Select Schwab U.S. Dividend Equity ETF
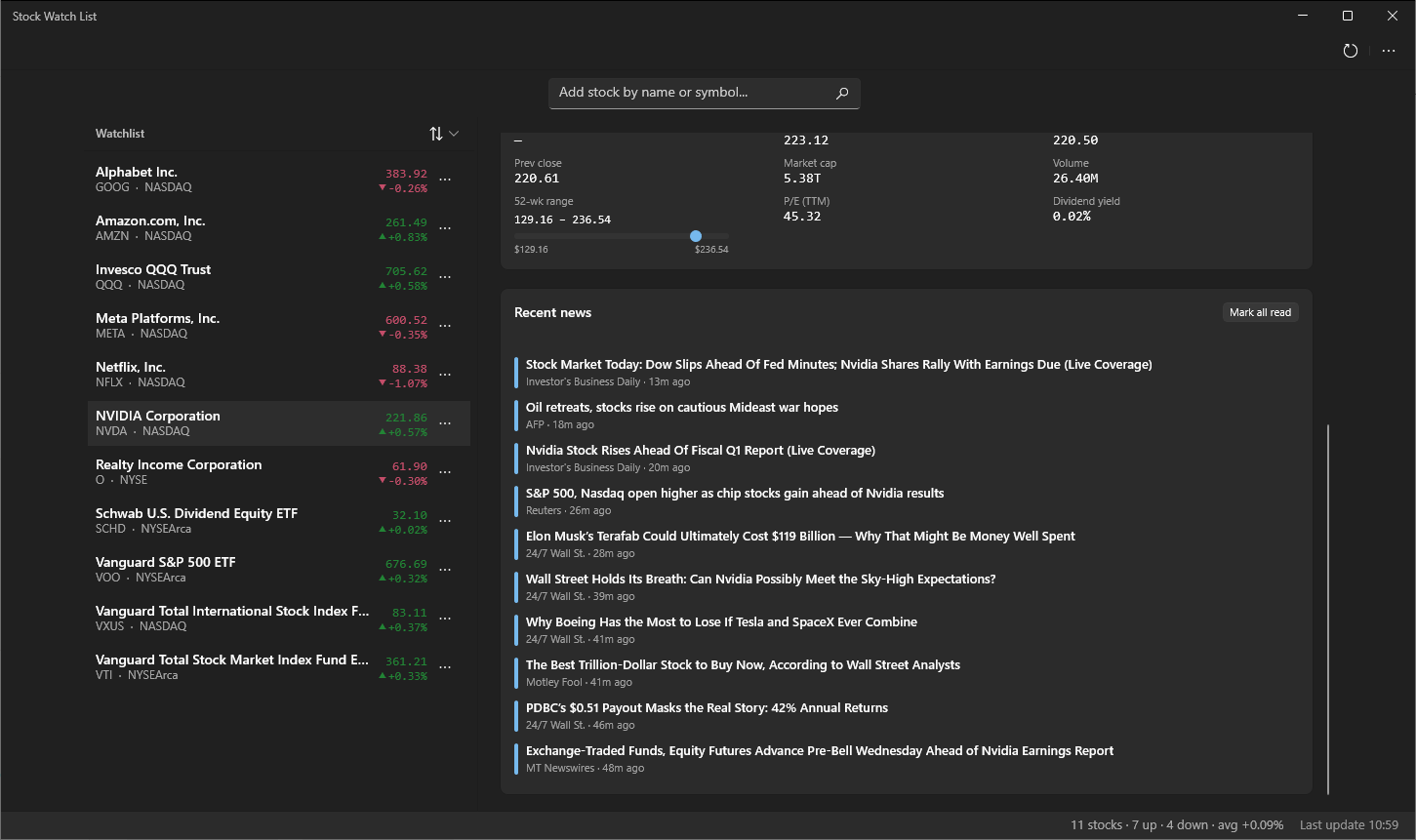Image resolution: width=1416 pixels, height=840 pixels. point(279,521)
